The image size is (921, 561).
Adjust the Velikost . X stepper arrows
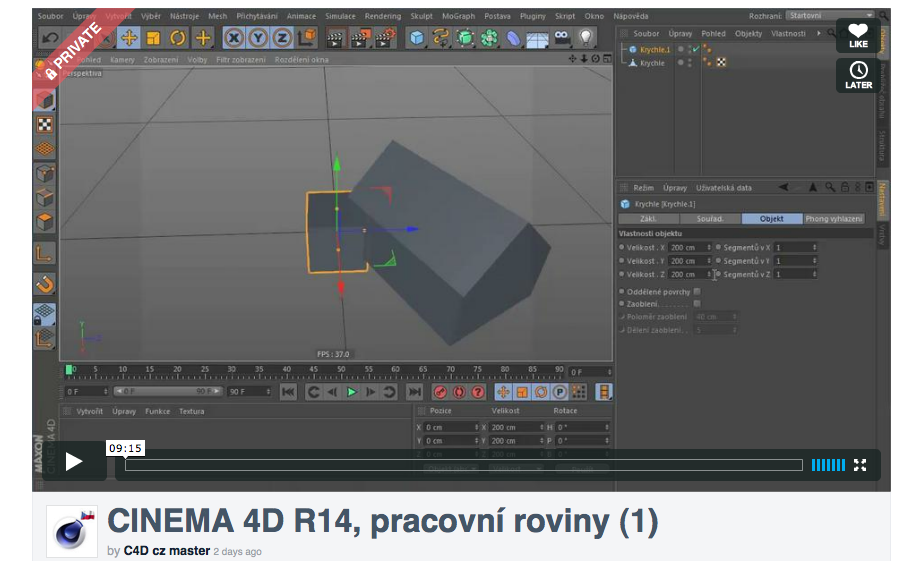[709, 247]
